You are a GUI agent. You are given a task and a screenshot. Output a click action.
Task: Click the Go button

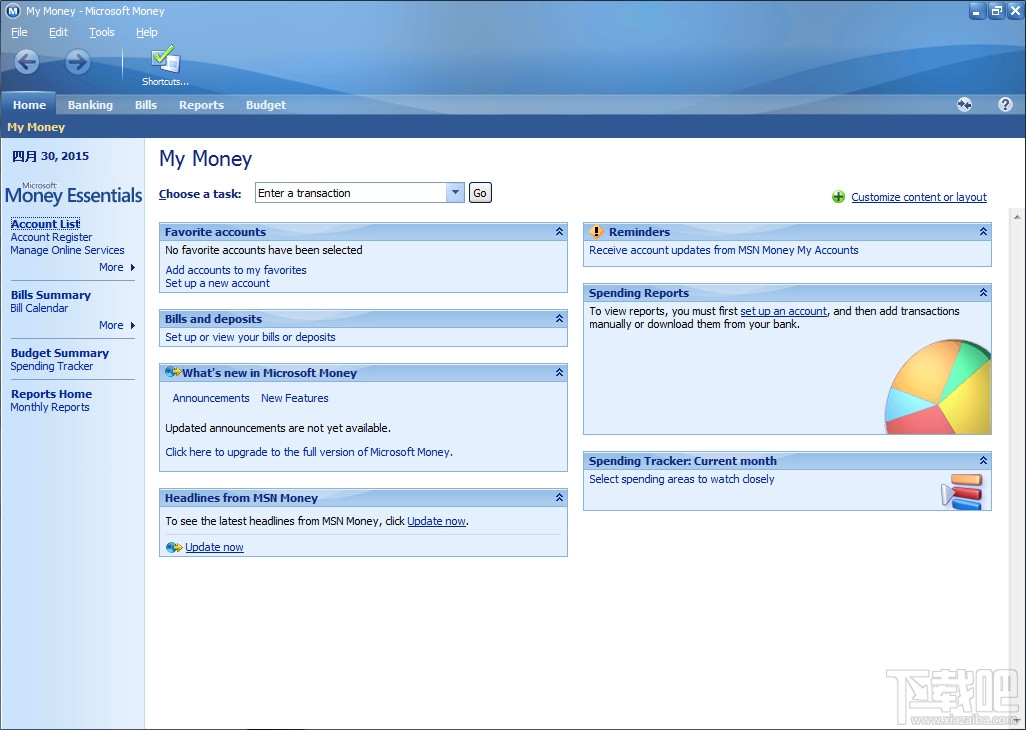click(480, 193)
